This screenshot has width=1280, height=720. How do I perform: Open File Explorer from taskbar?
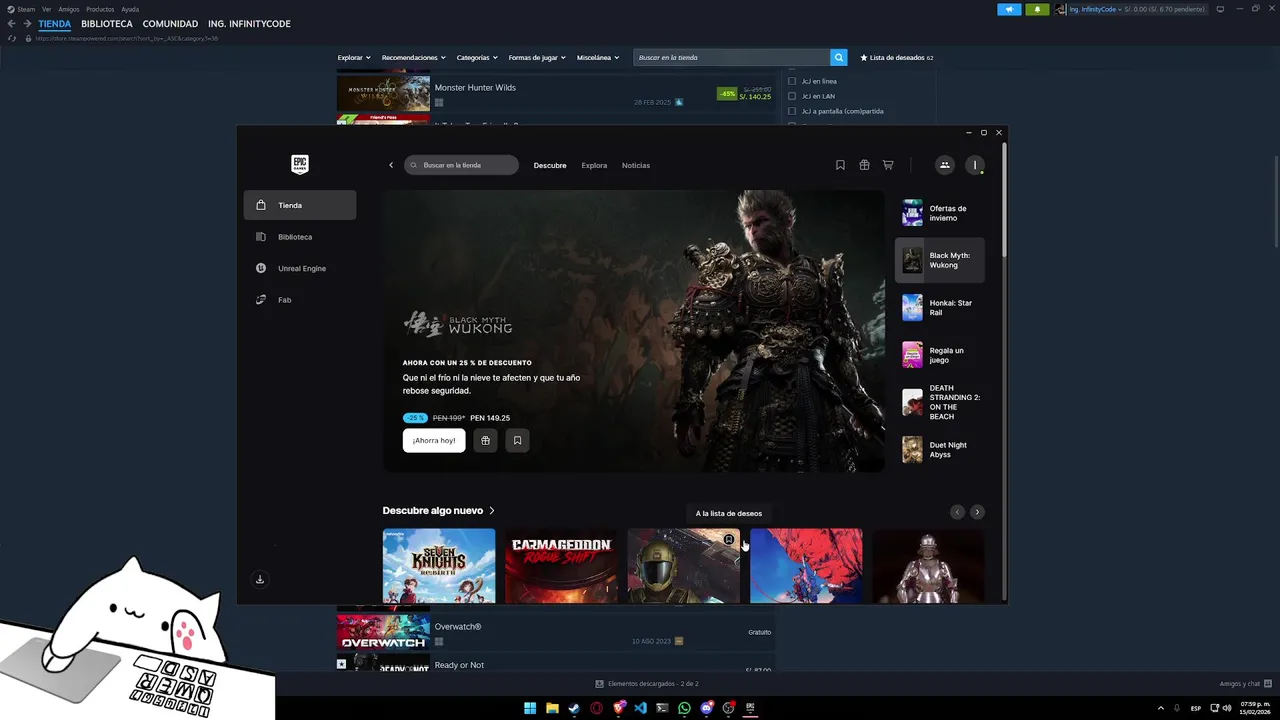pyautogui.click(x=552, y=708)
